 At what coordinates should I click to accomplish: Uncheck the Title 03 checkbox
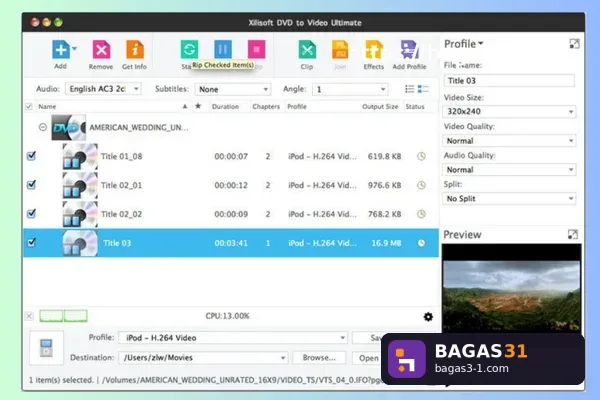coord(31,242)
